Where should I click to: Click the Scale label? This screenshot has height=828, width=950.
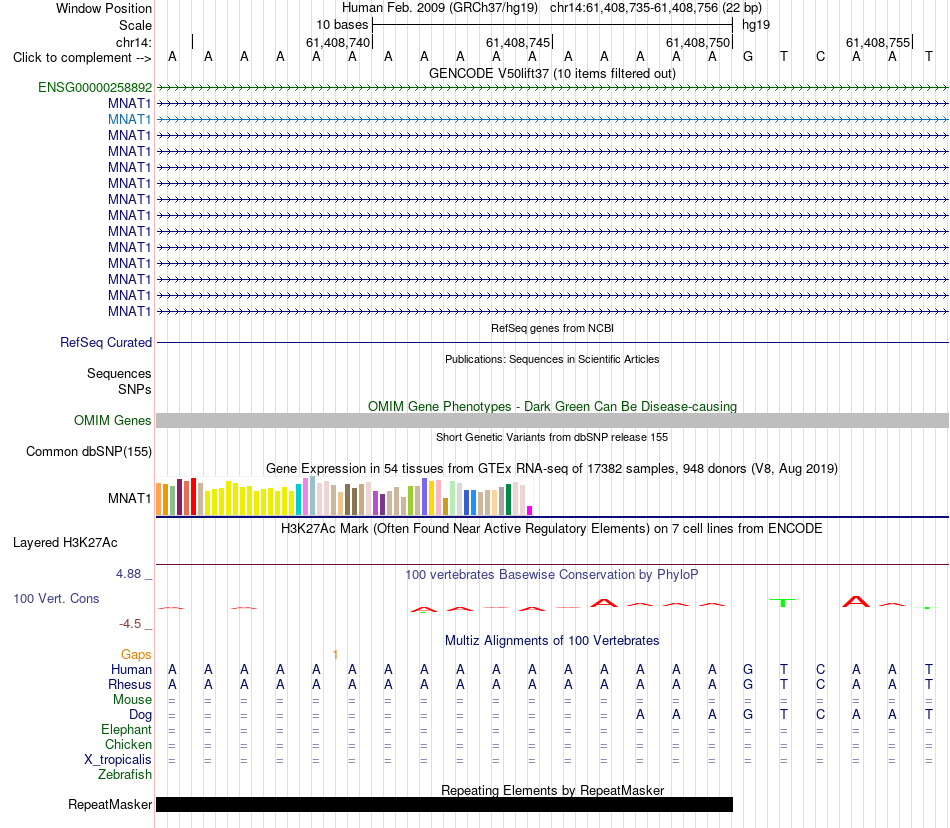[x=135, y=25]
